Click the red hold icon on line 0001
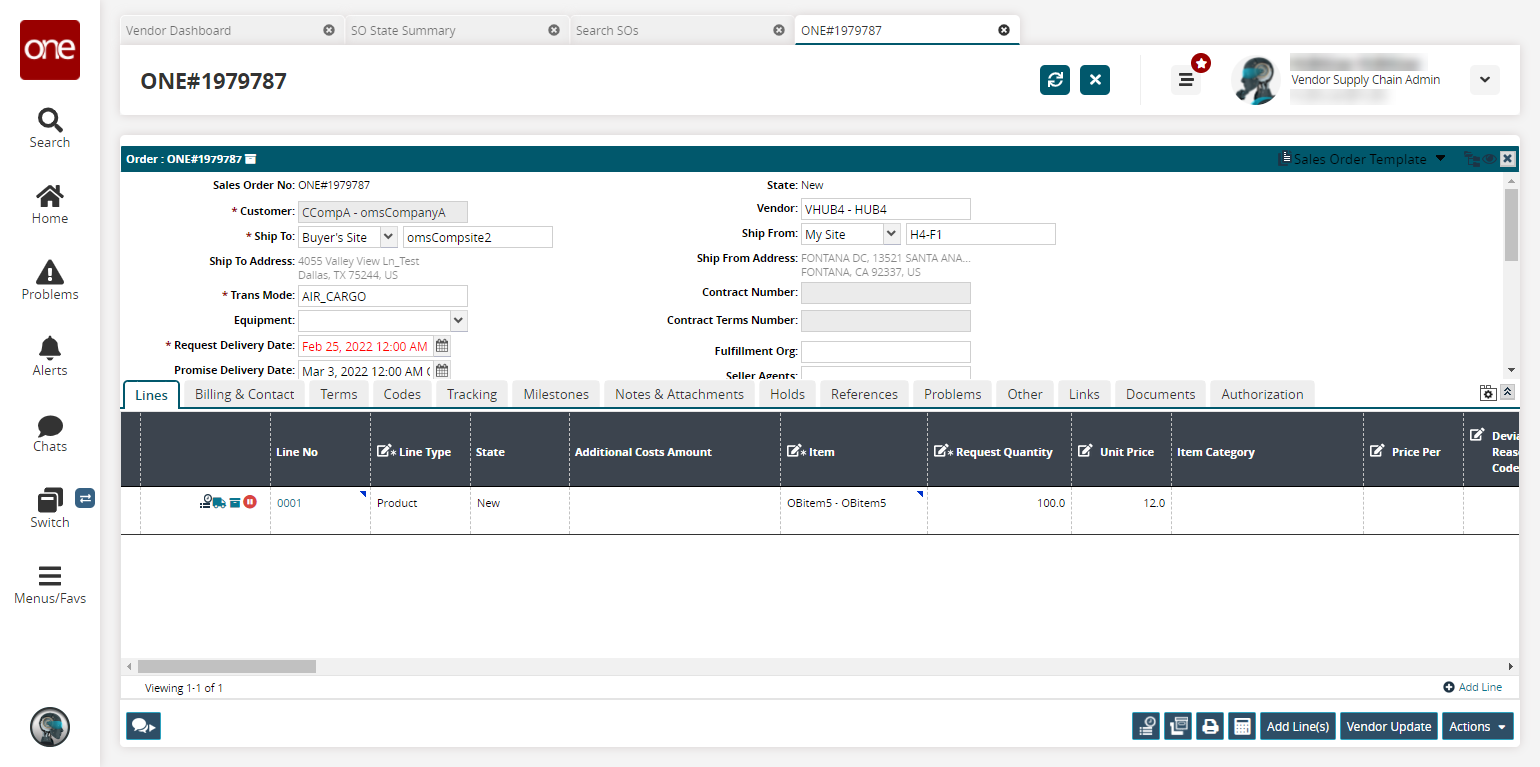Image resolution: width=1540 pixels, height=767 pixels. coord(250,502)
